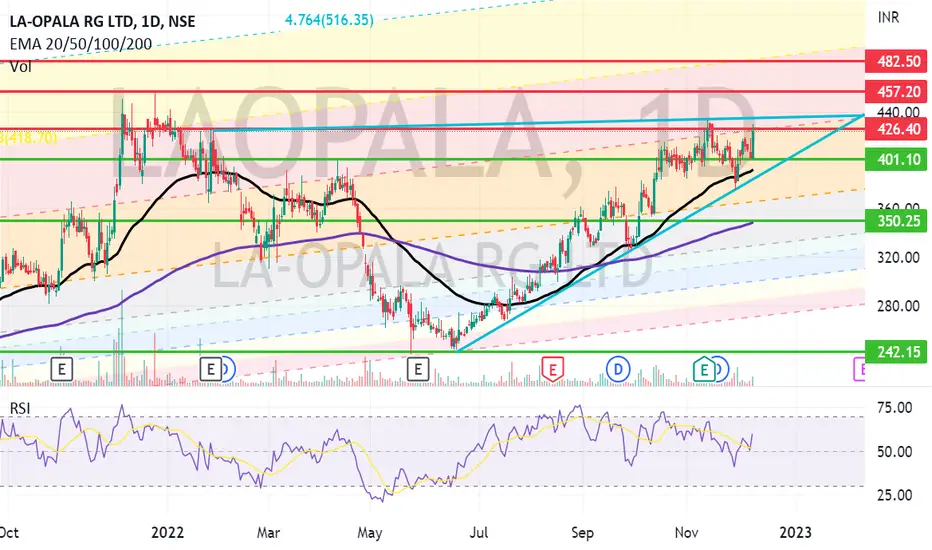Click the 2023 label on time axis
Screen dimensions: 932x550
click(795, 532)
